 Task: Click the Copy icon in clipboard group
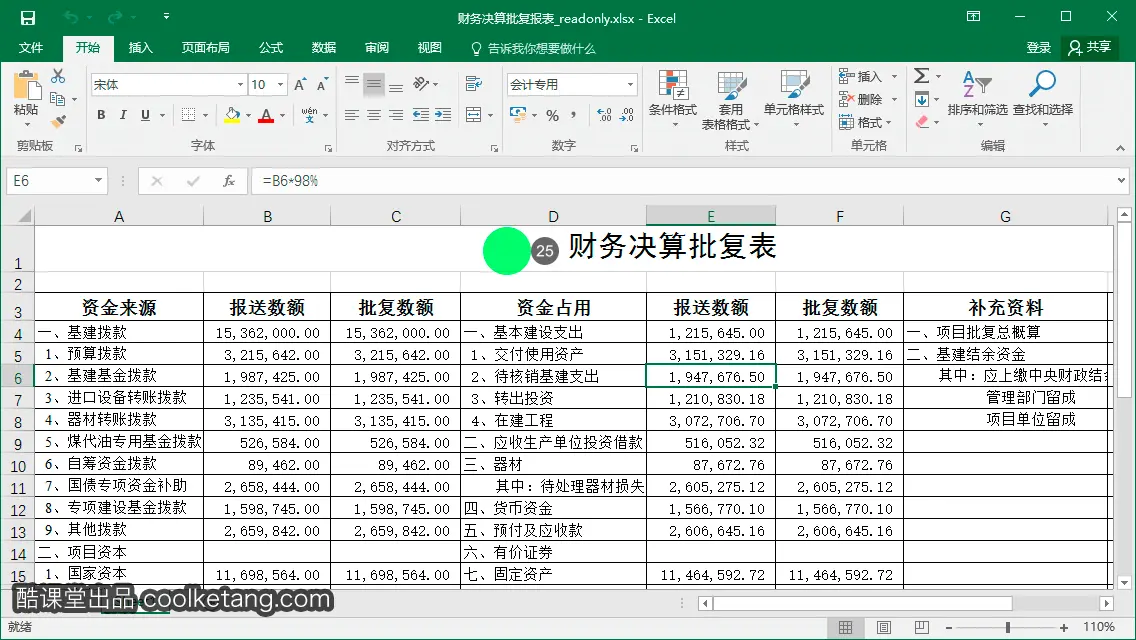(58, 99)
